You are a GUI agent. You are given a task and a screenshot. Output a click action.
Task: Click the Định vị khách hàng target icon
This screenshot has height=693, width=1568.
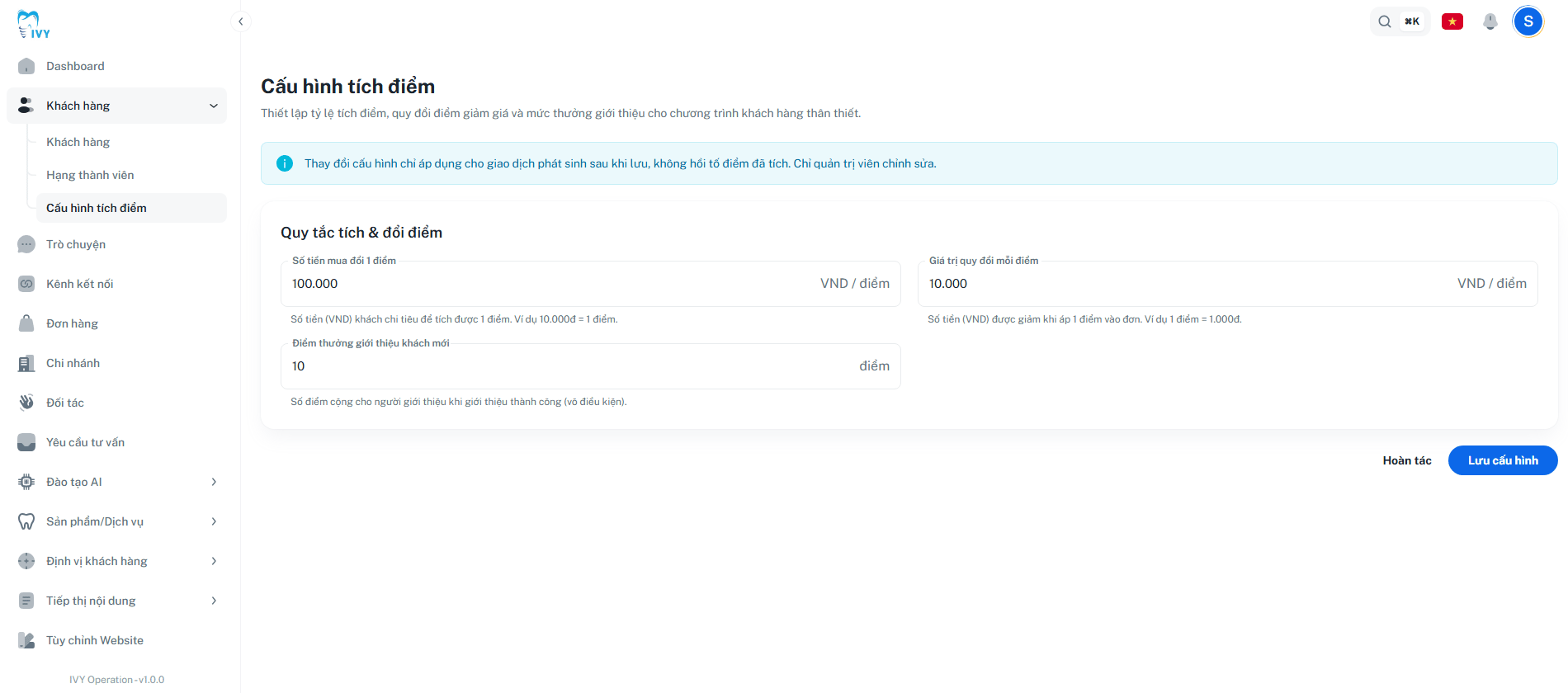(26, 561)
